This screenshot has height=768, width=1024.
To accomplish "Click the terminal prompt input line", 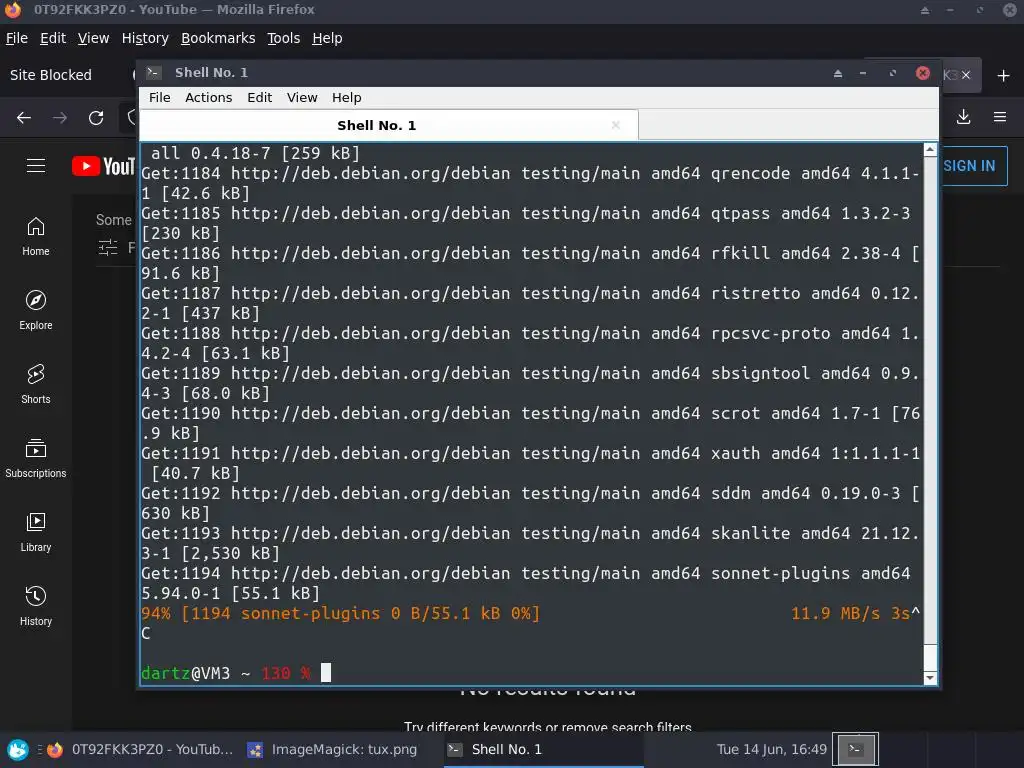I will click(532, 673).
